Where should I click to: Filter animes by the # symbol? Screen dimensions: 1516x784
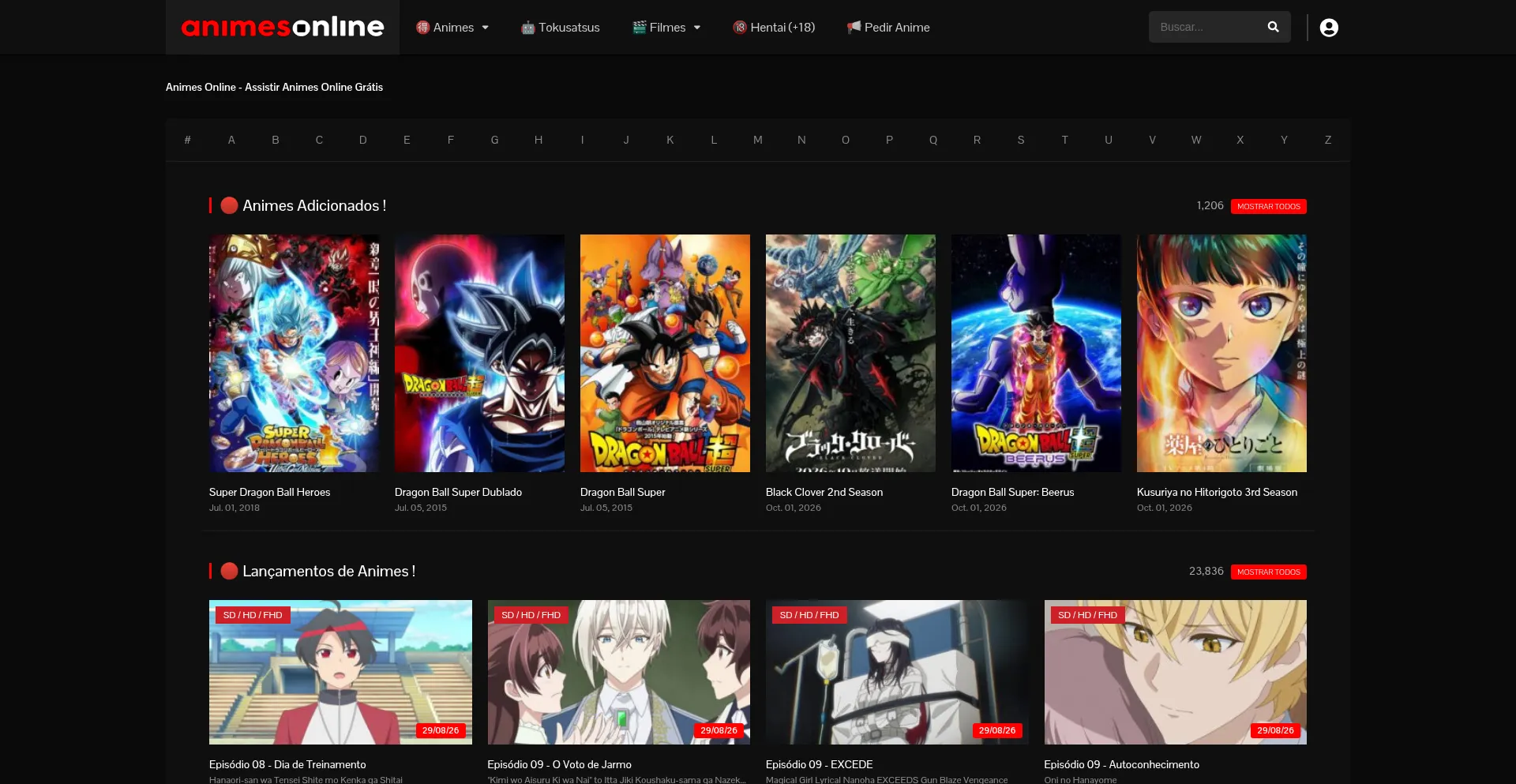point(187,140)
